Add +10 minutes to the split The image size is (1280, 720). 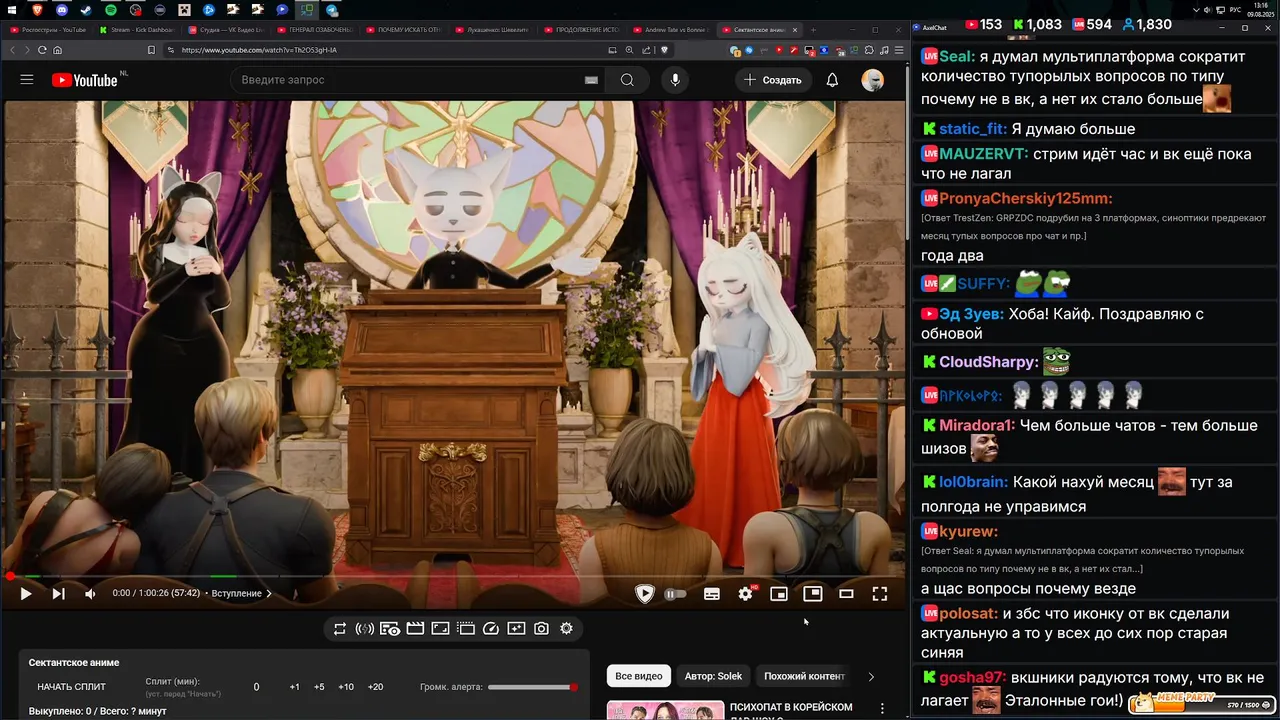(x=346, y=687)
